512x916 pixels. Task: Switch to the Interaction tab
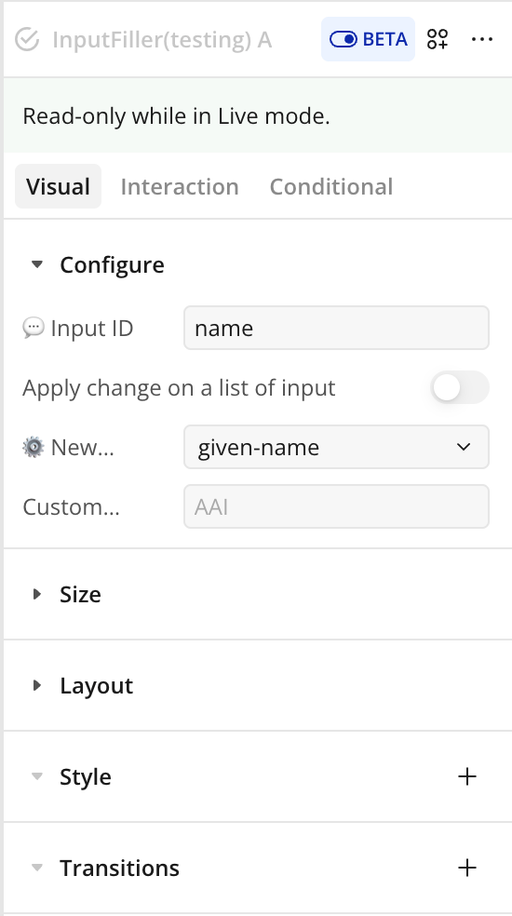(x=179, y=187)
